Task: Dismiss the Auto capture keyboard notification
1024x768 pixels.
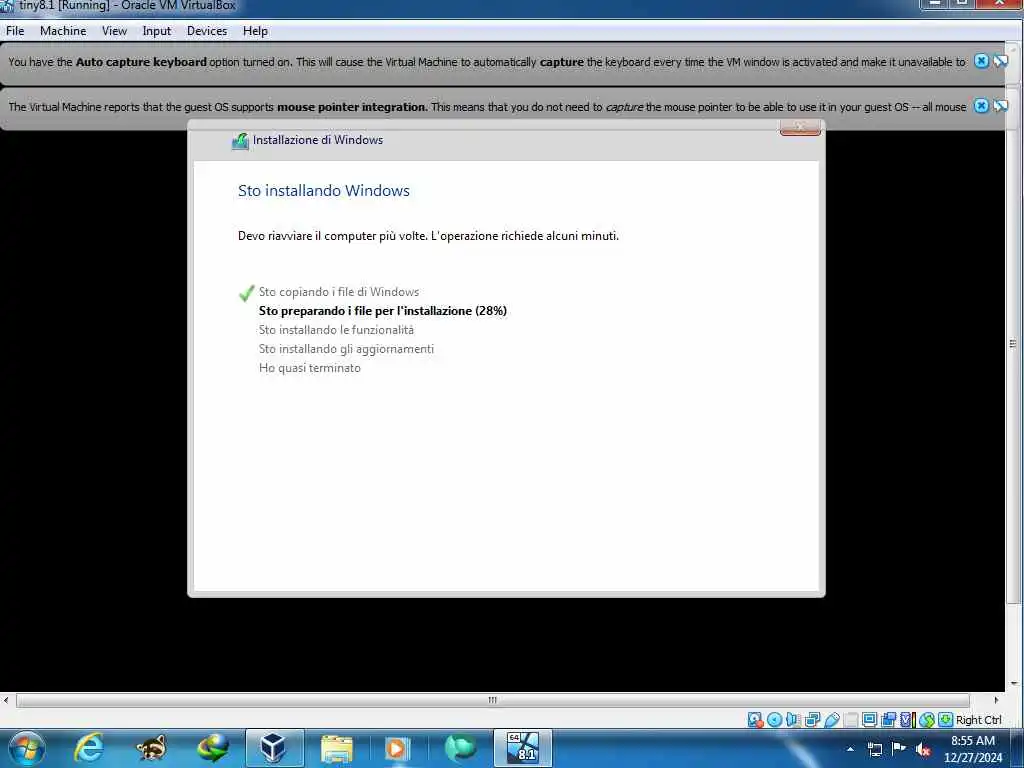Action: pos(981,61)
